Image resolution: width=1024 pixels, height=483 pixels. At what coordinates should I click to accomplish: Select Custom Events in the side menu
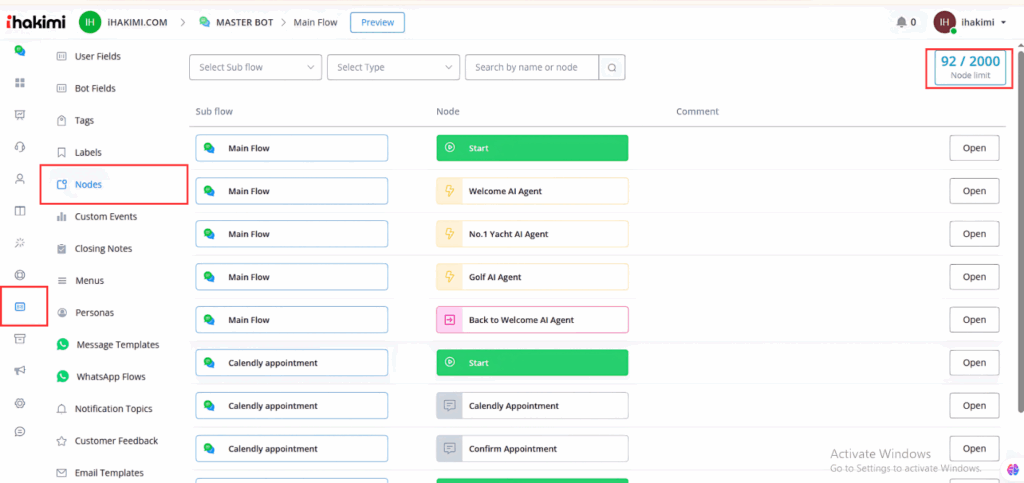105,216
